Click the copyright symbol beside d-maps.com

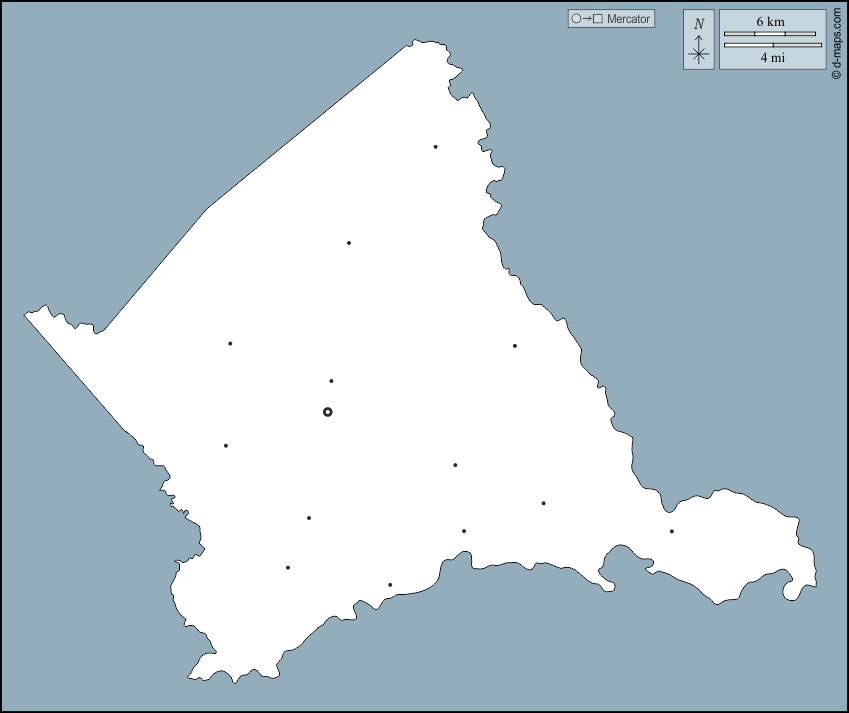[x=836, y=73]
